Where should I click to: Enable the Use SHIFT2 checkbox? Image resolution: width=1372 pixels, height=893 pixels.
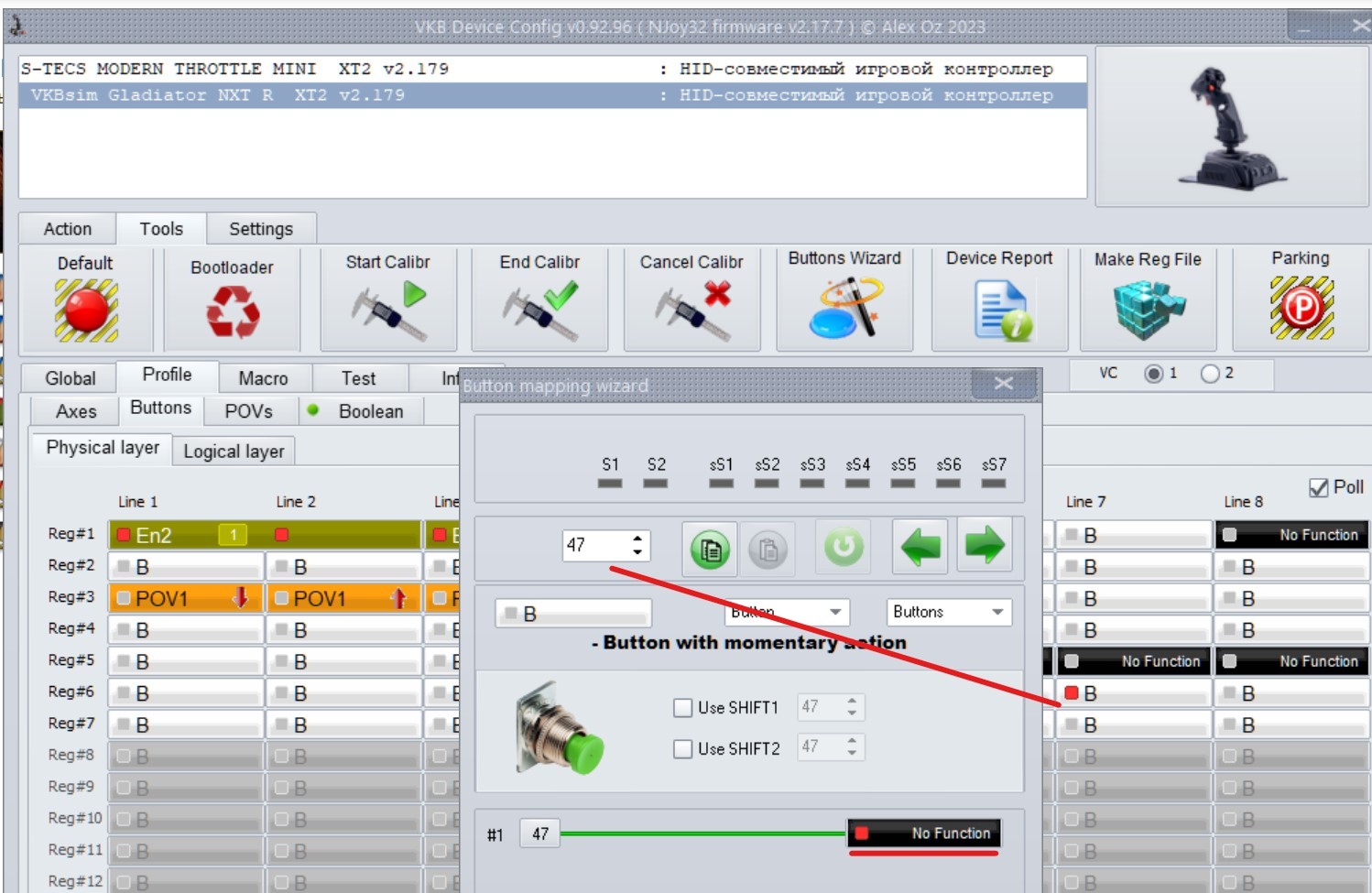tap(682, 748)
